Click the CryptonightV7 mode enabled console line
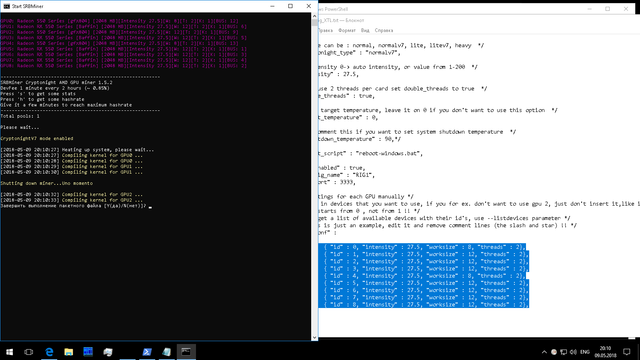 pos(37,138)
